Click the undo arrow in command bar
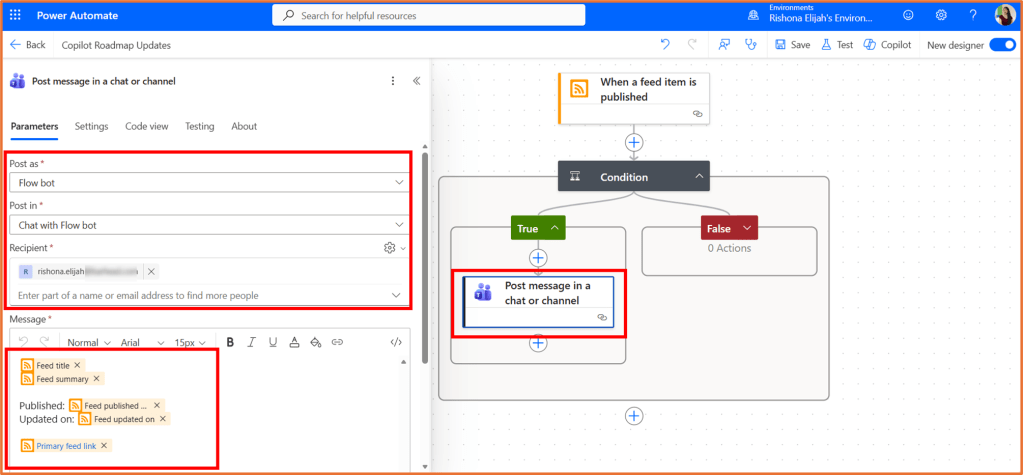This screenshot has width=1023, height=475. pyautogui.click(x=665, y=44)
